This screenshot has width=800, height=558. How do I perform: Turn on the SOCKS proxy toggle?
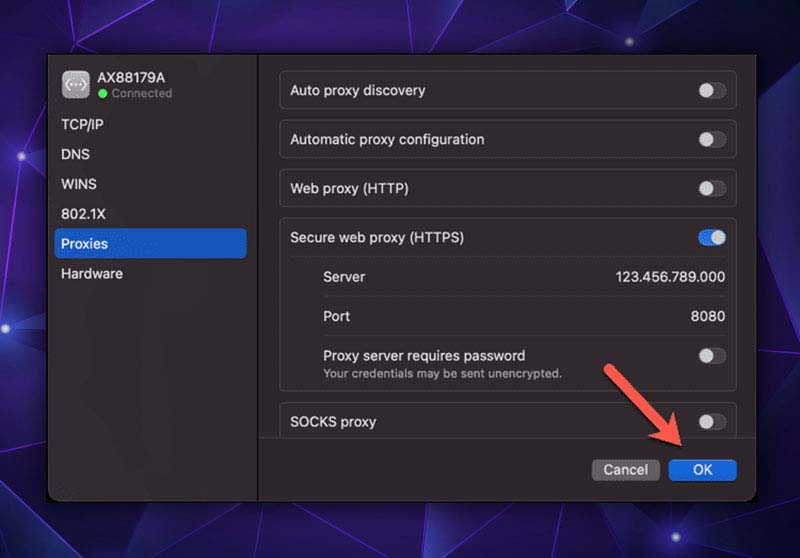[x=712, y=422]
